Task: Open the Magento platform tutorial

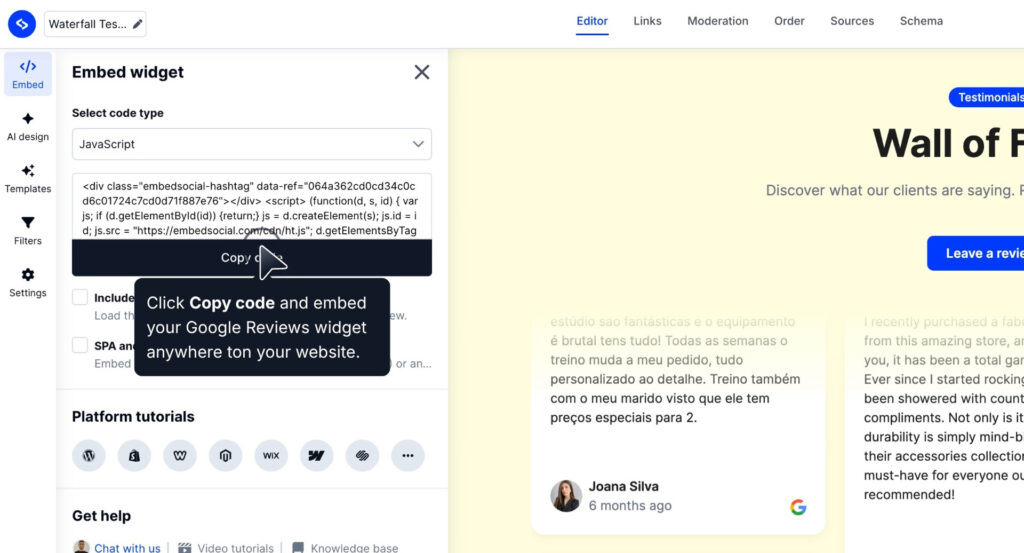Action: (x=225, y=456)
